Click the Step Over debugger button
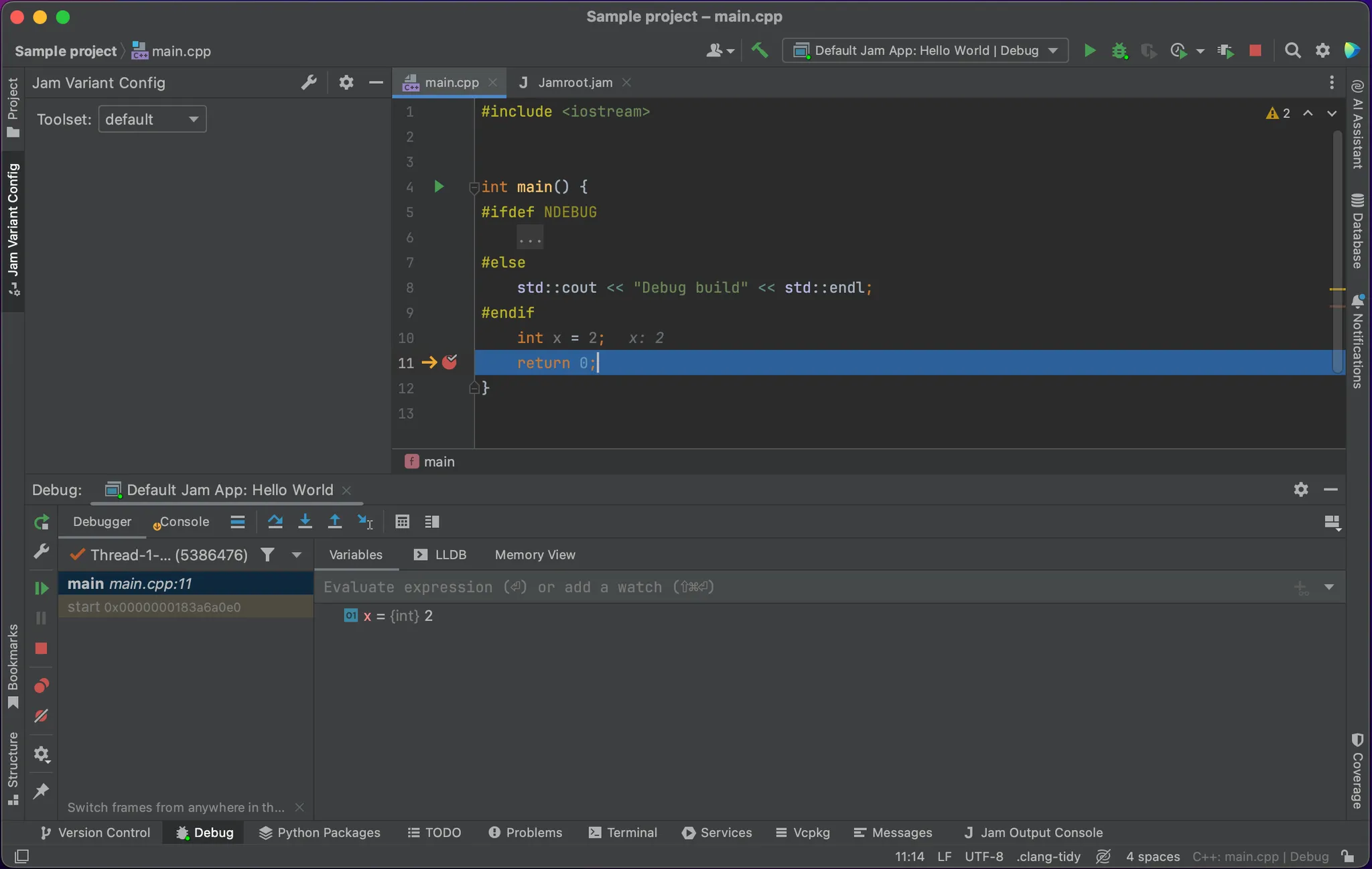 (275, 521)
